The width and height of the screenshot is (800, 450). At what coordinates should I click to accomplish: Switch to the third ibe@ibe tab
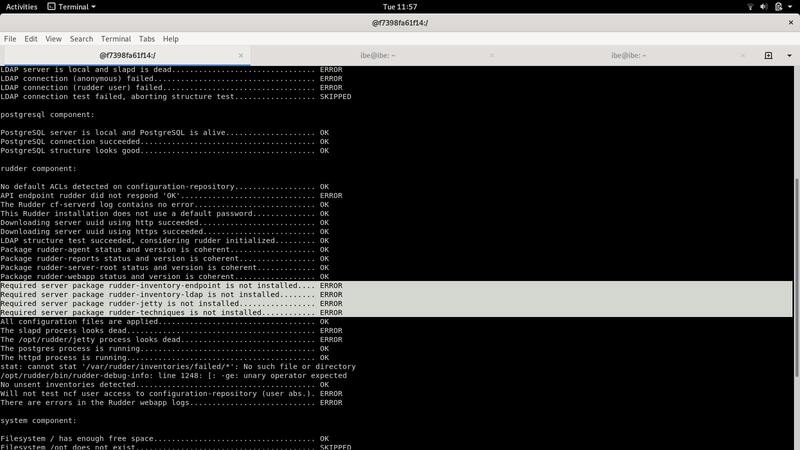(629, 55)
